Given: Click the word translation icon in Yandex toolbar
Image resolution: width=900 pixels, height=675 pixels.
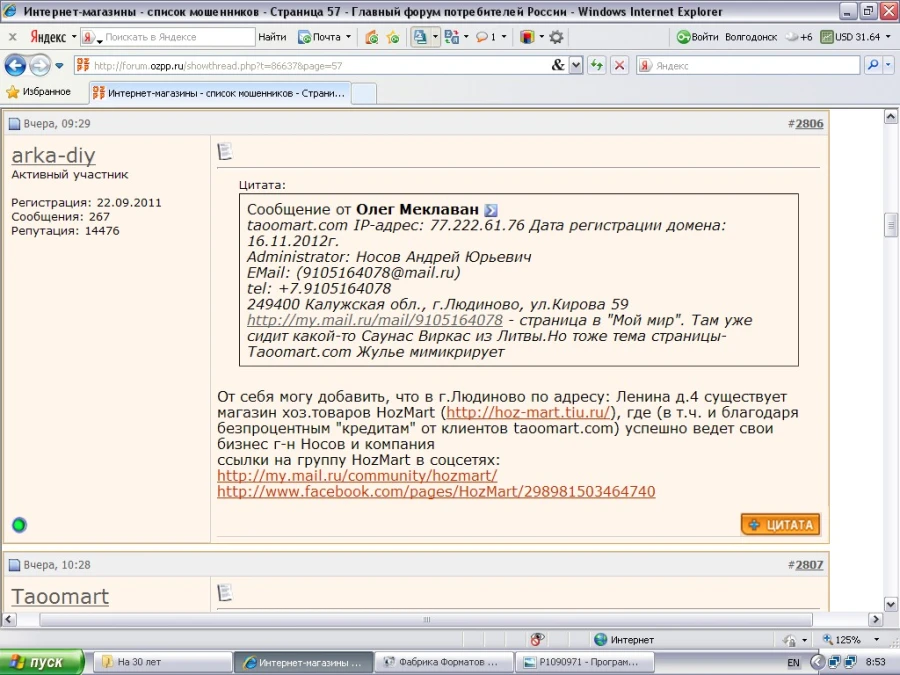Looking at the screenshot, I should 452,37.
